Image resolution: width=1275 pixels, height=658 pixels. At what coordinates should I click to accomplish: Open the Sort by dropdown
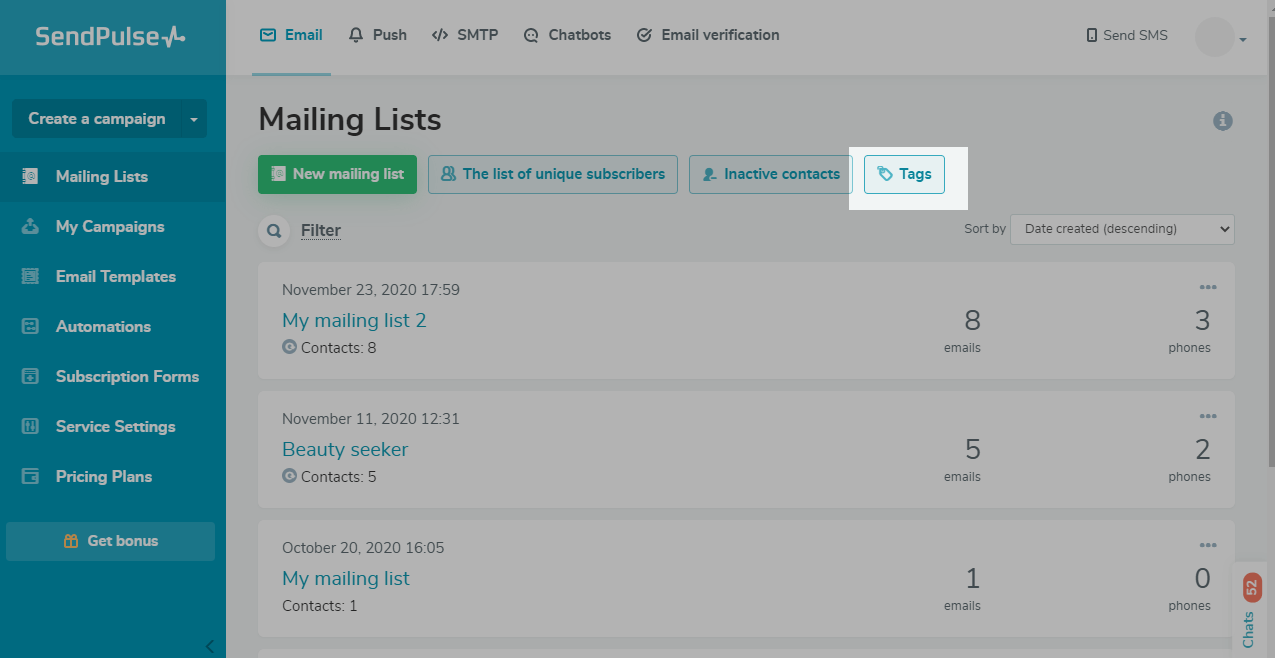pyautogui.click(x=1122, y=229)
